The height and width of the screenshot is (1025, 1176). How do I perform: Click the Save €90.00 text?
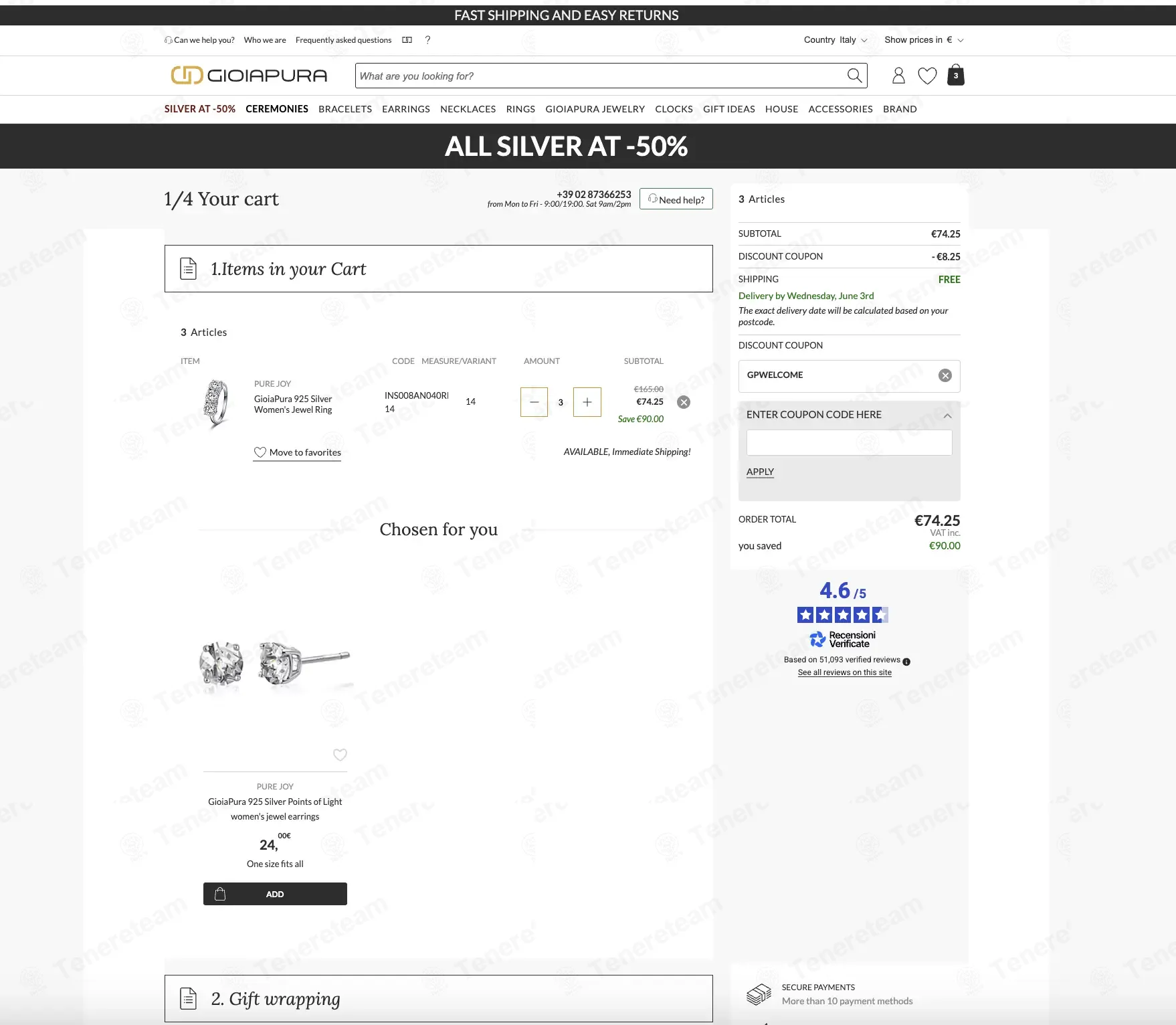pyautogui.click(x=641, y=419)
